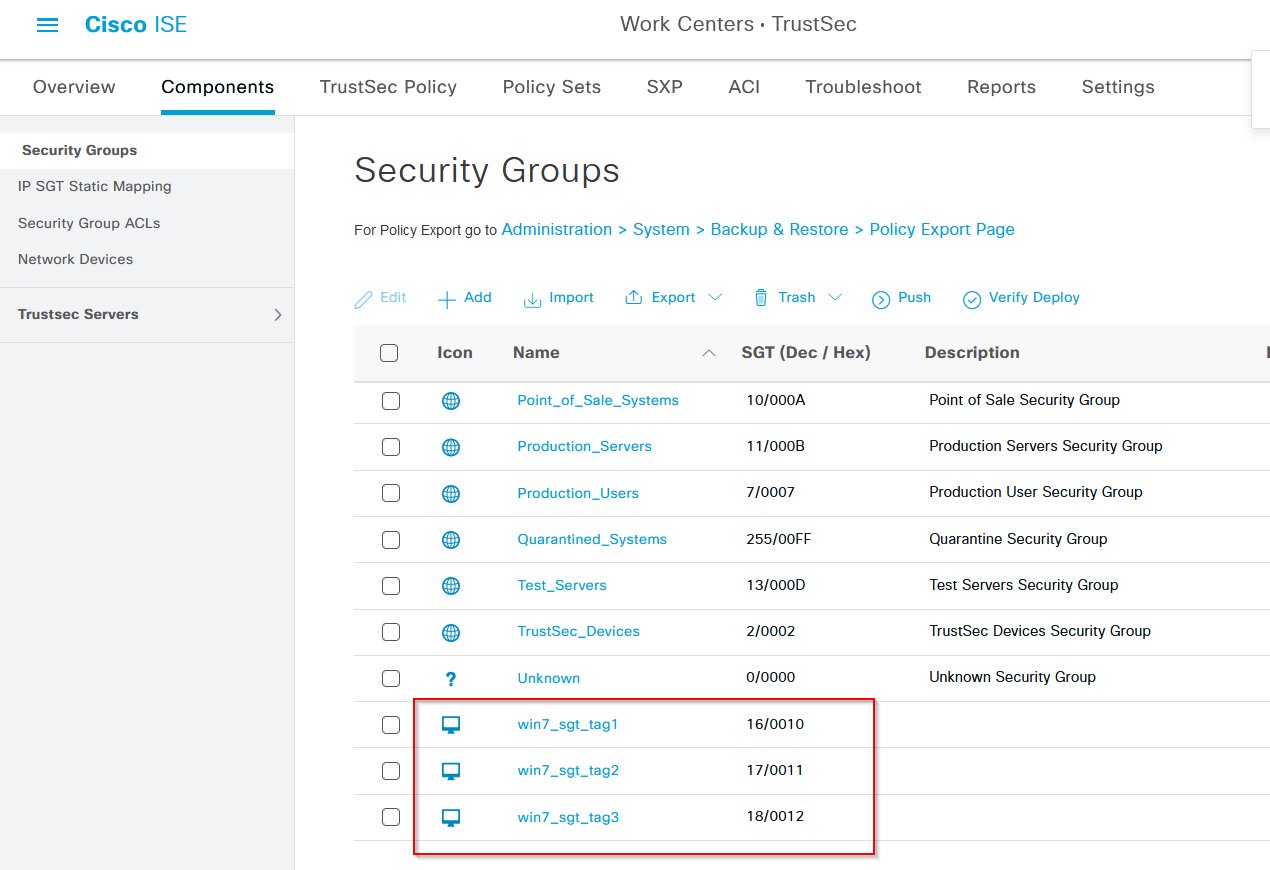Open the win7_sgt_tag1 group link
This screenshot has height=870, width=1270.
point(568,724)
